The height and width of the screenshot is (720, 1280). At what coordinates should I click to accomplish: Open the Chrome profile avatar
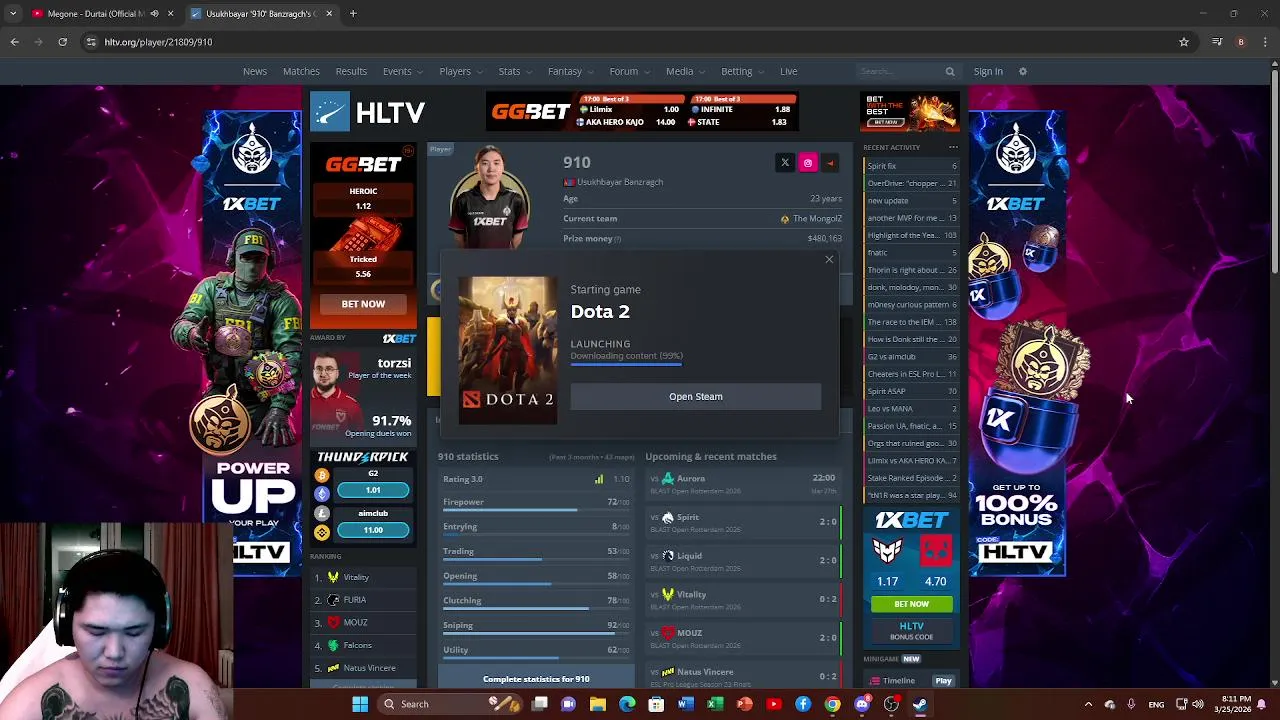[x=1241, y=42]
